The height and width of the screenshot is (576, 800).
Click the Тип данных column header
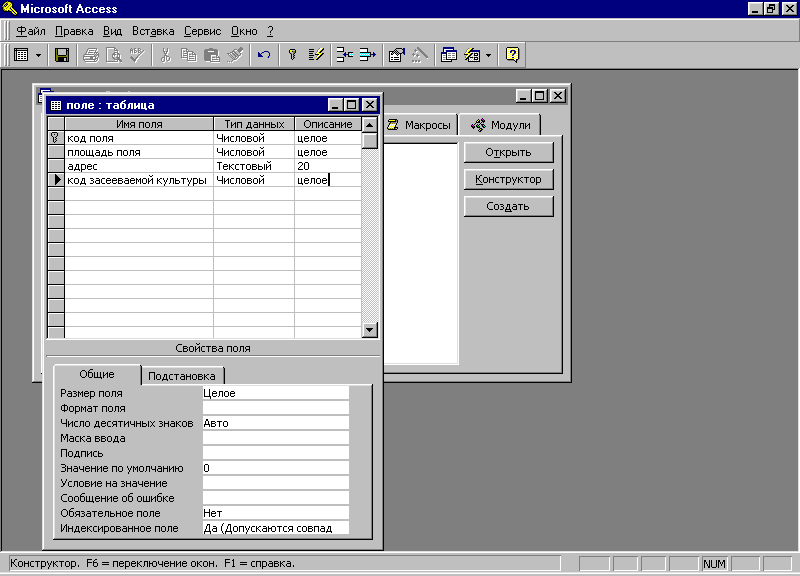pyautogui.click(x=254, y=124)
